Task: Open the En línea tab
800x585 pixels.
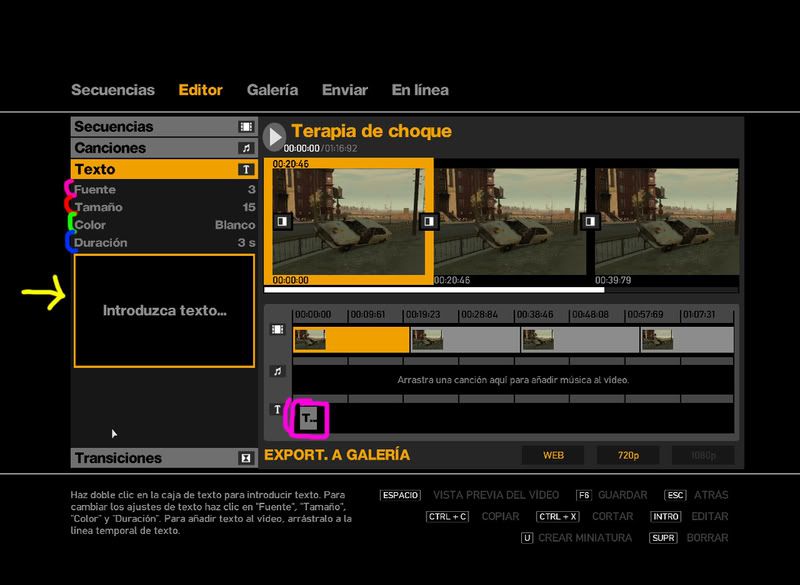Action: point(420,90)
